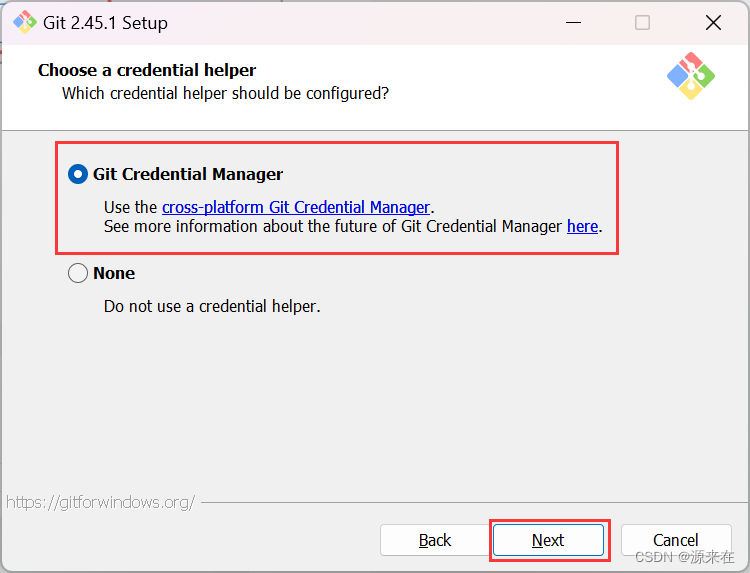Click the gitforwindows.org URL text
750x573 pixels.
click(100, 502)
